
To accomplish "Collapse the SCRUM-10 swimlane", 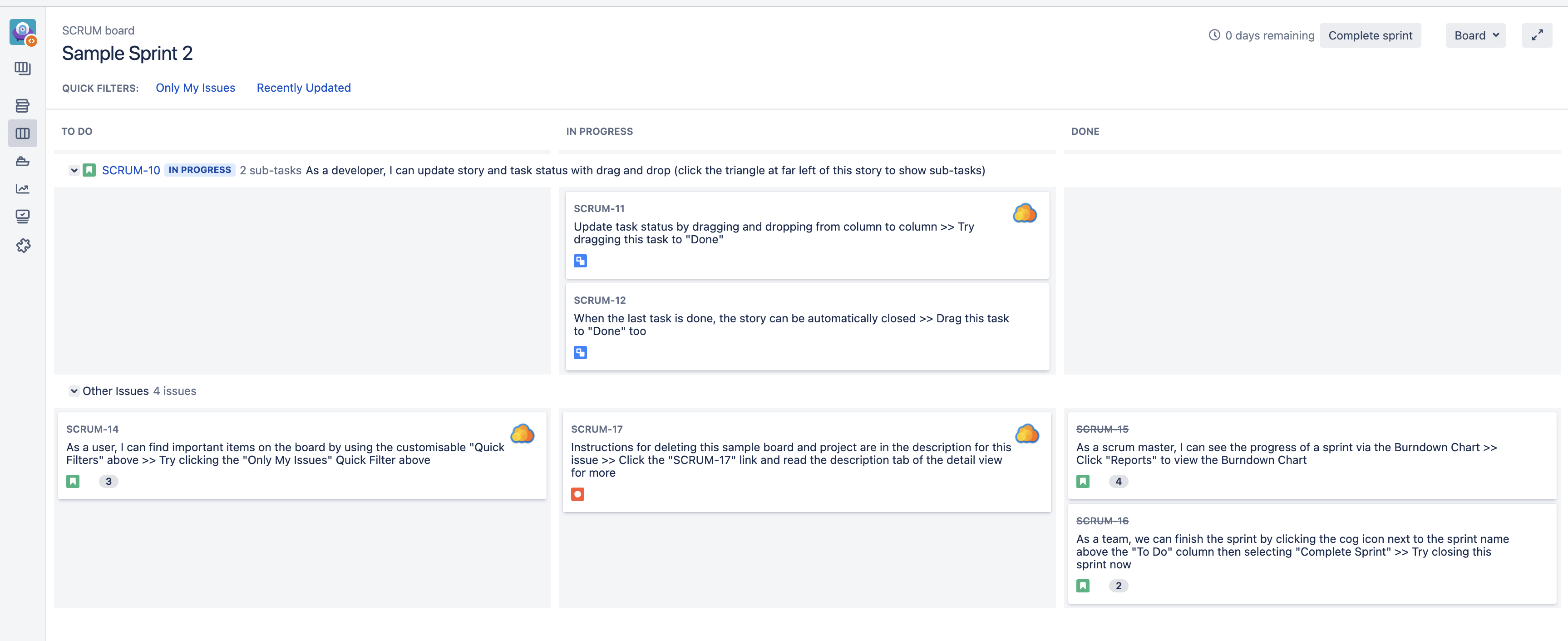I will (74, 170).
